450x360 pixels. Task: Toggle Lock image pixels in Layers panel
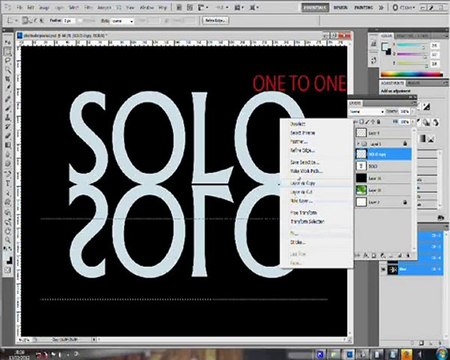(x=367, y=122)
